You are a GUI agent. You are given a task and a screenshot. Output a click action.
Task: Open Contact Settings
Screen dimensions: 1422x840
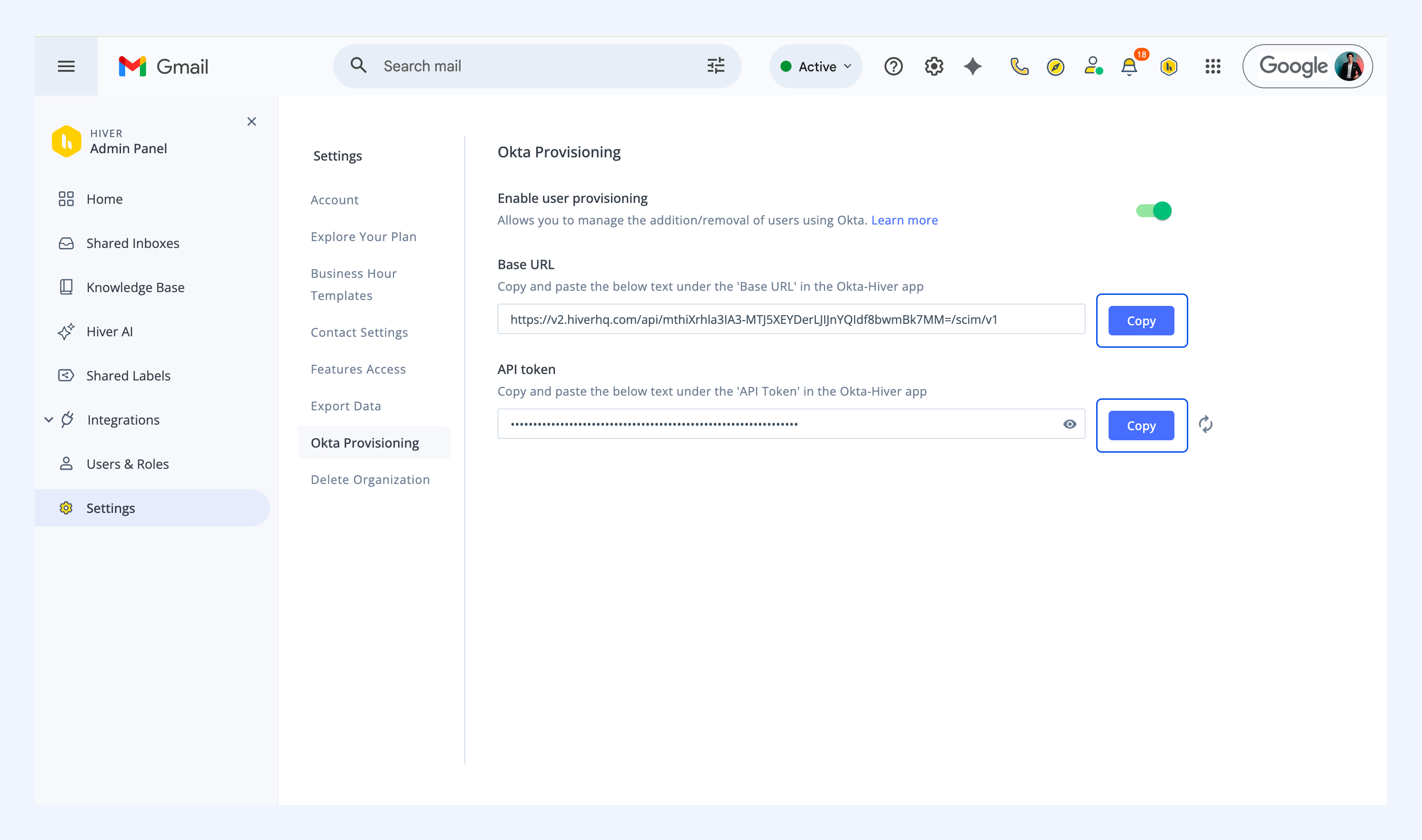tap(359, 332)
